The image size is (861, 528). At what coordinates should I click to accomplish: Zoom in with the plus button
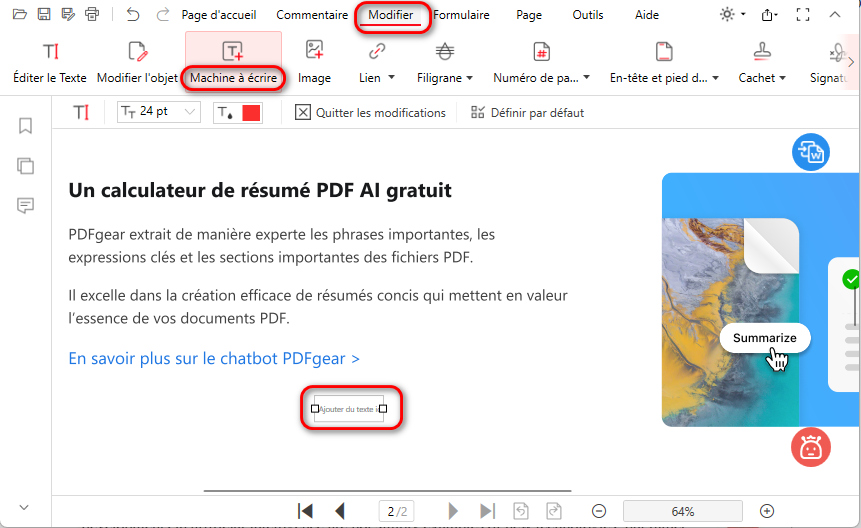[x=767, y=512]
